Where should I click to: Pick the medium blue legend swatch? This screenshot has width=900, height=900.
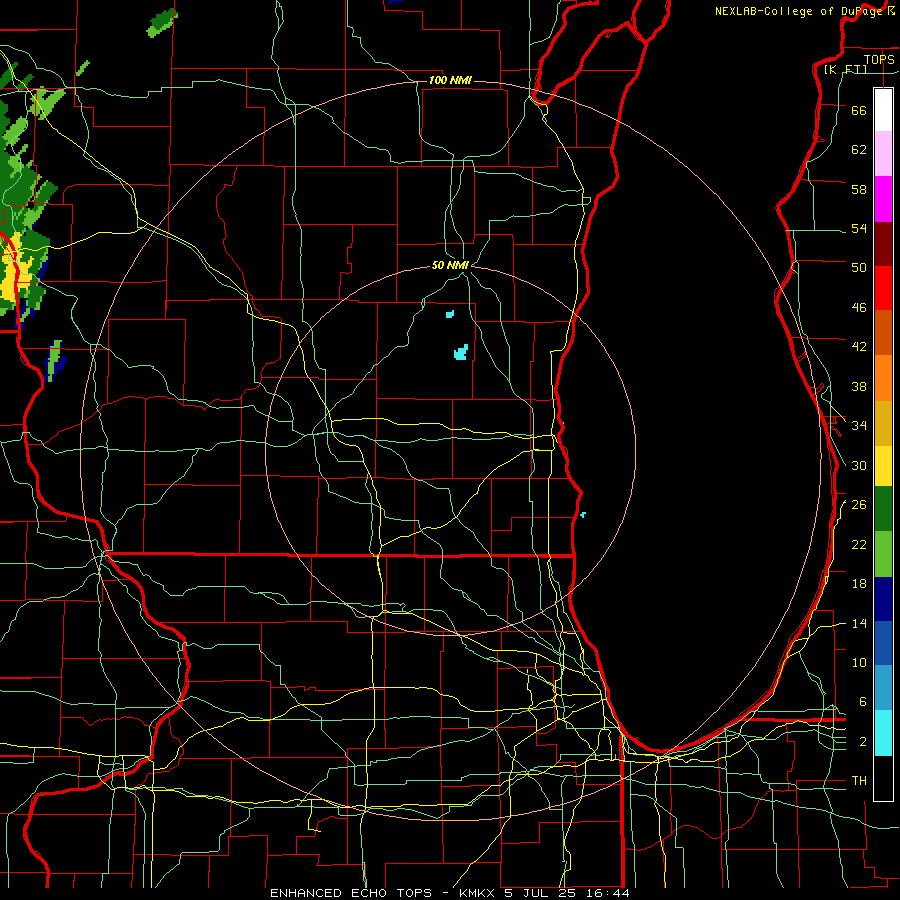pyautogui.click(x=883, y=643)
